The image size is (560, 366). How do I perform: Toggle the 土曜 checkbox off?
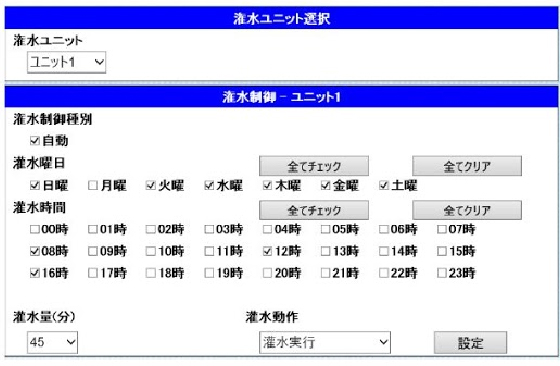point(384,185)
